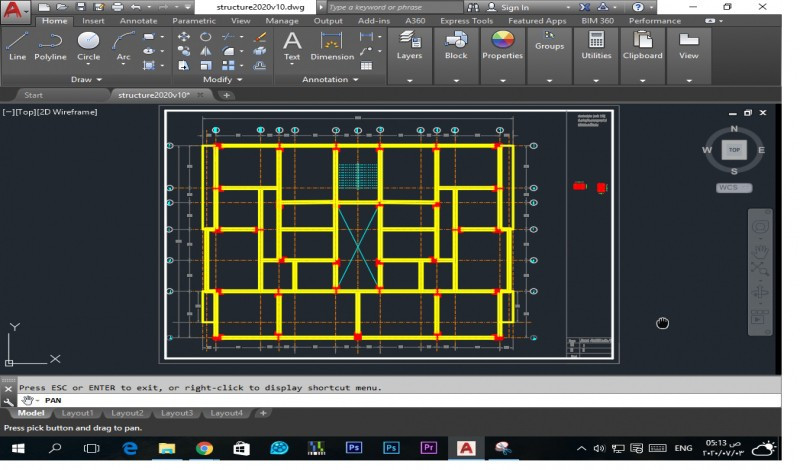Image resolution: width=800 pixels, height=470 pixels.
Task: Expand the Modify panel dropdown
Action: tap(222, 80)
